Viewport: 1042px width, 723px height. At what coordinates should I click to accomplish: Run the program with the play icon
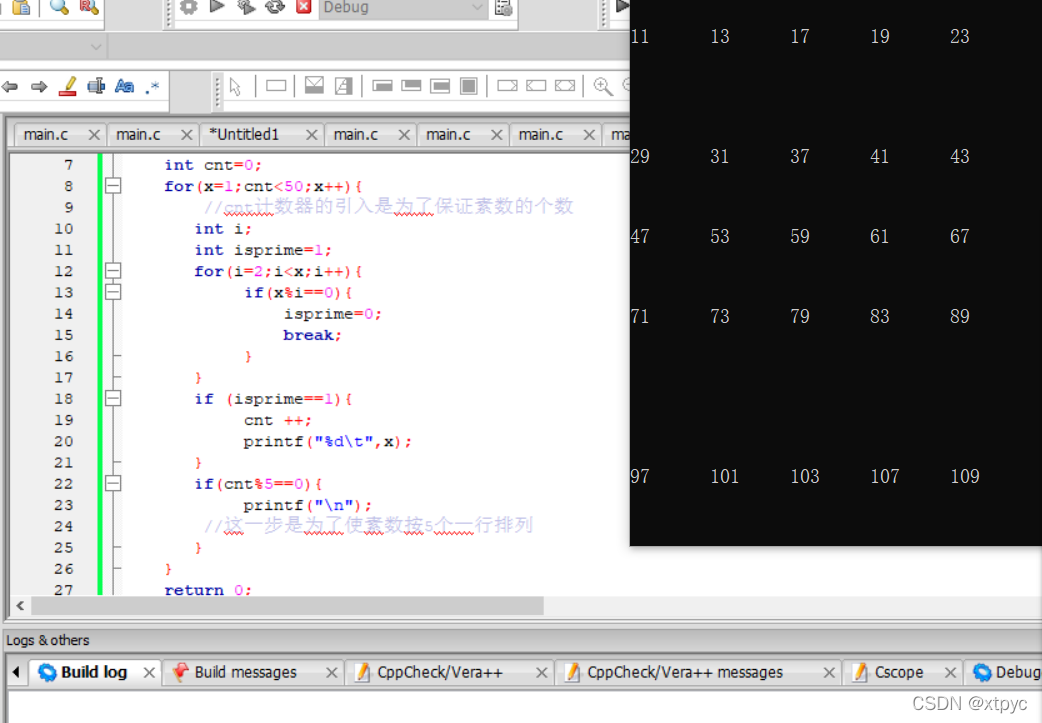217,7
